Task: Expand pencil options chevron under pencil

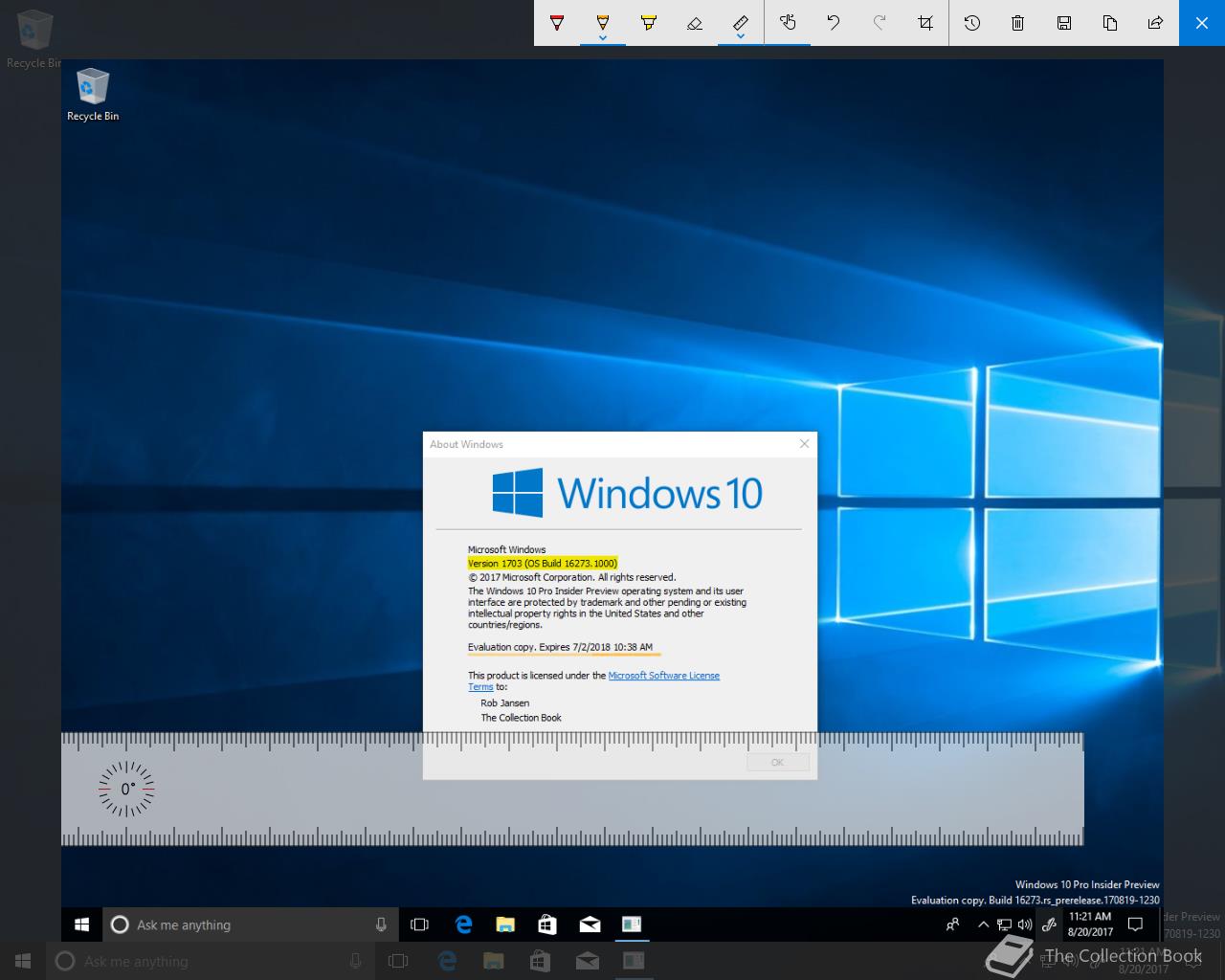Action: (603, 37)
